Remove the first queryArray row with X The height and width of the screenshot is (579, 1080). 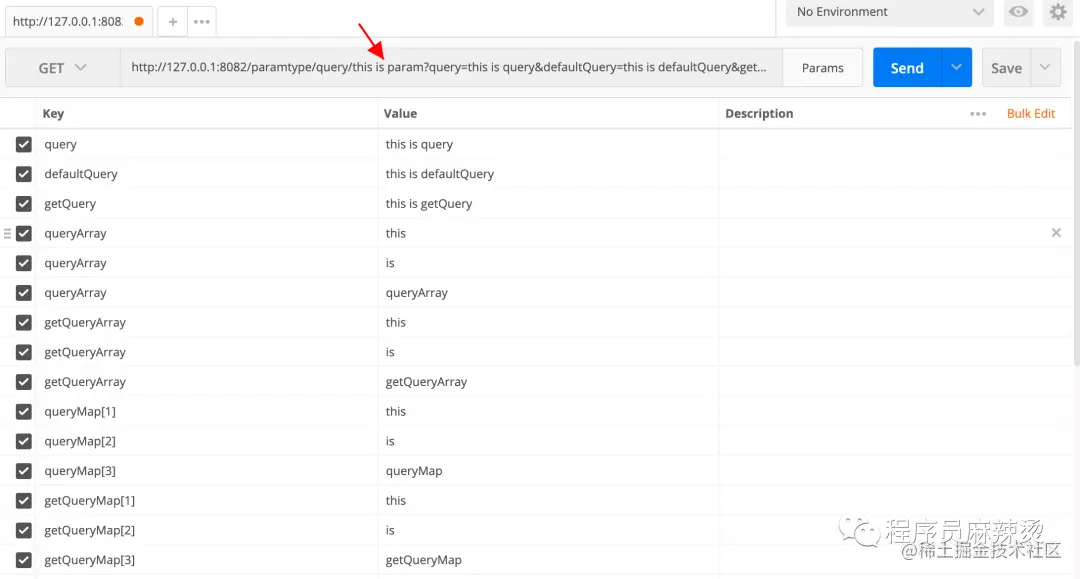pyautogui.click(x=1056, y=233)
